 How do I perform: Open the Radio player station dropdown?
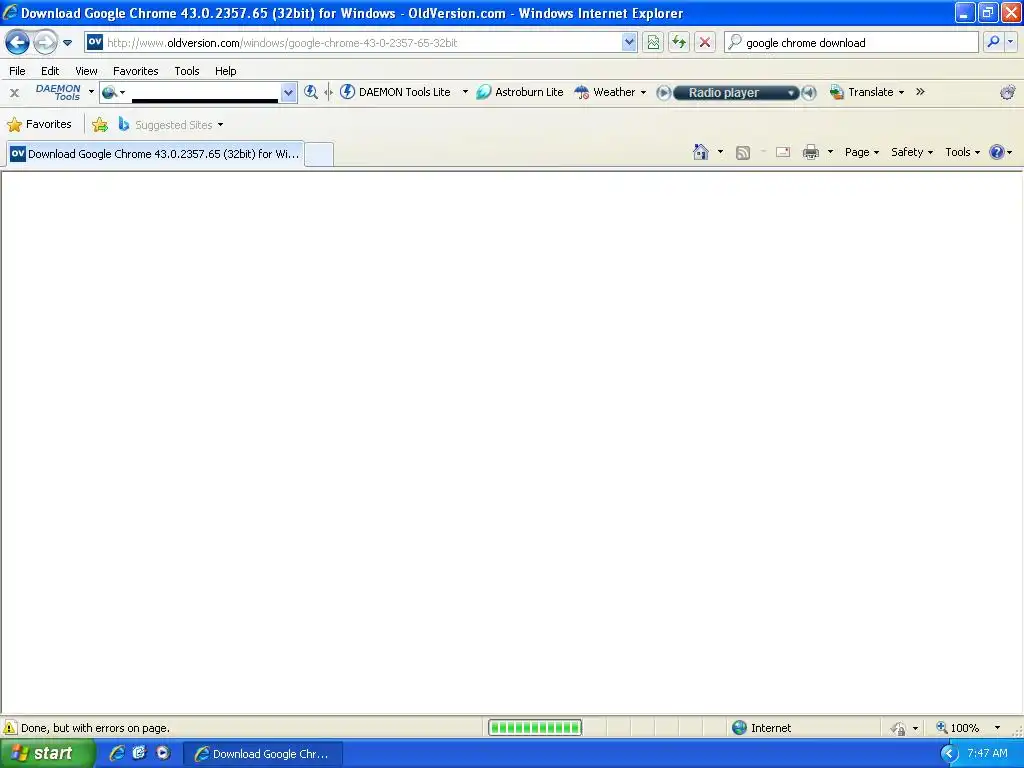click(791, 93)
